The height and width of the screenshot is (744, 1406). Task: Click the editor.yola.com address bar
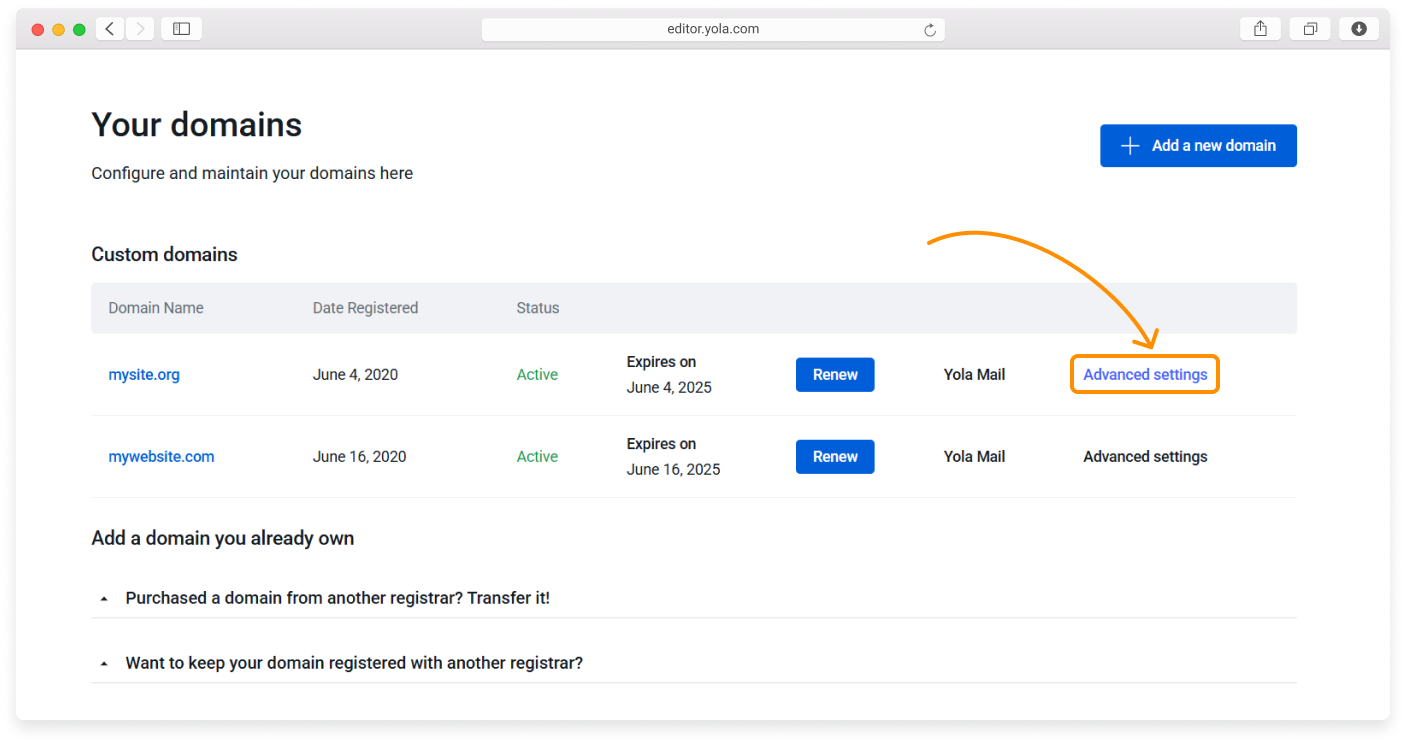(712, 29)
